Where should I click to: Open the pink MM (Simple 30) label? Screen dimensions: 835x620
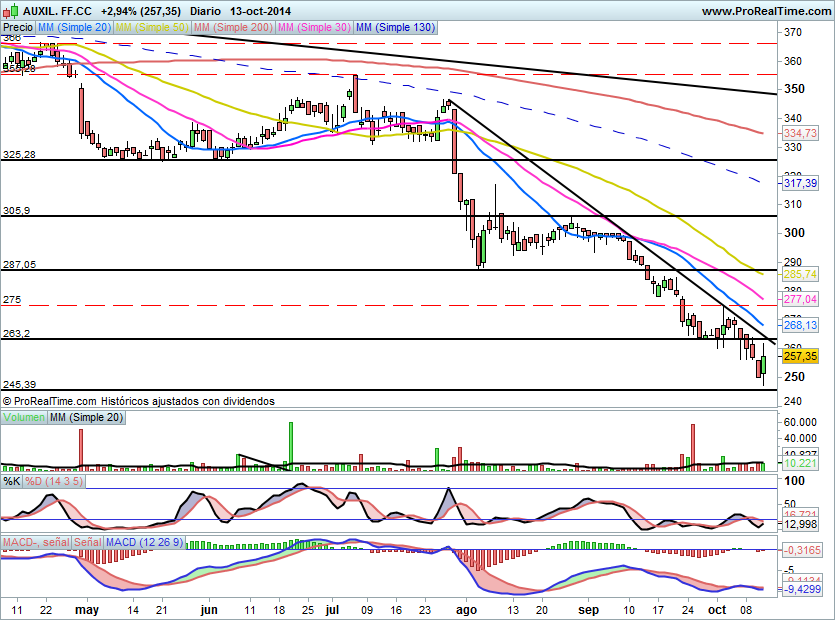point(312,28)
